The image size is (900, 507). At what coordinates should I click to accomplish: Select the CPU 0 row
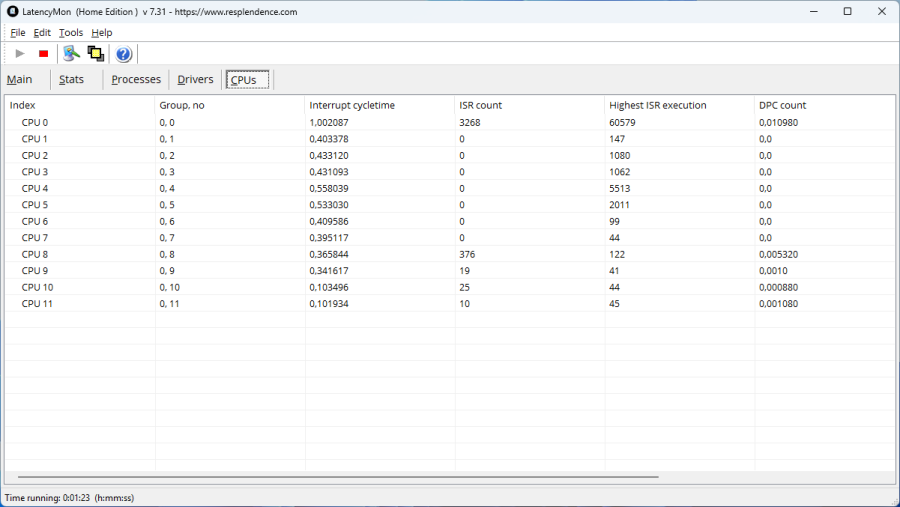(x=35, y=123)
